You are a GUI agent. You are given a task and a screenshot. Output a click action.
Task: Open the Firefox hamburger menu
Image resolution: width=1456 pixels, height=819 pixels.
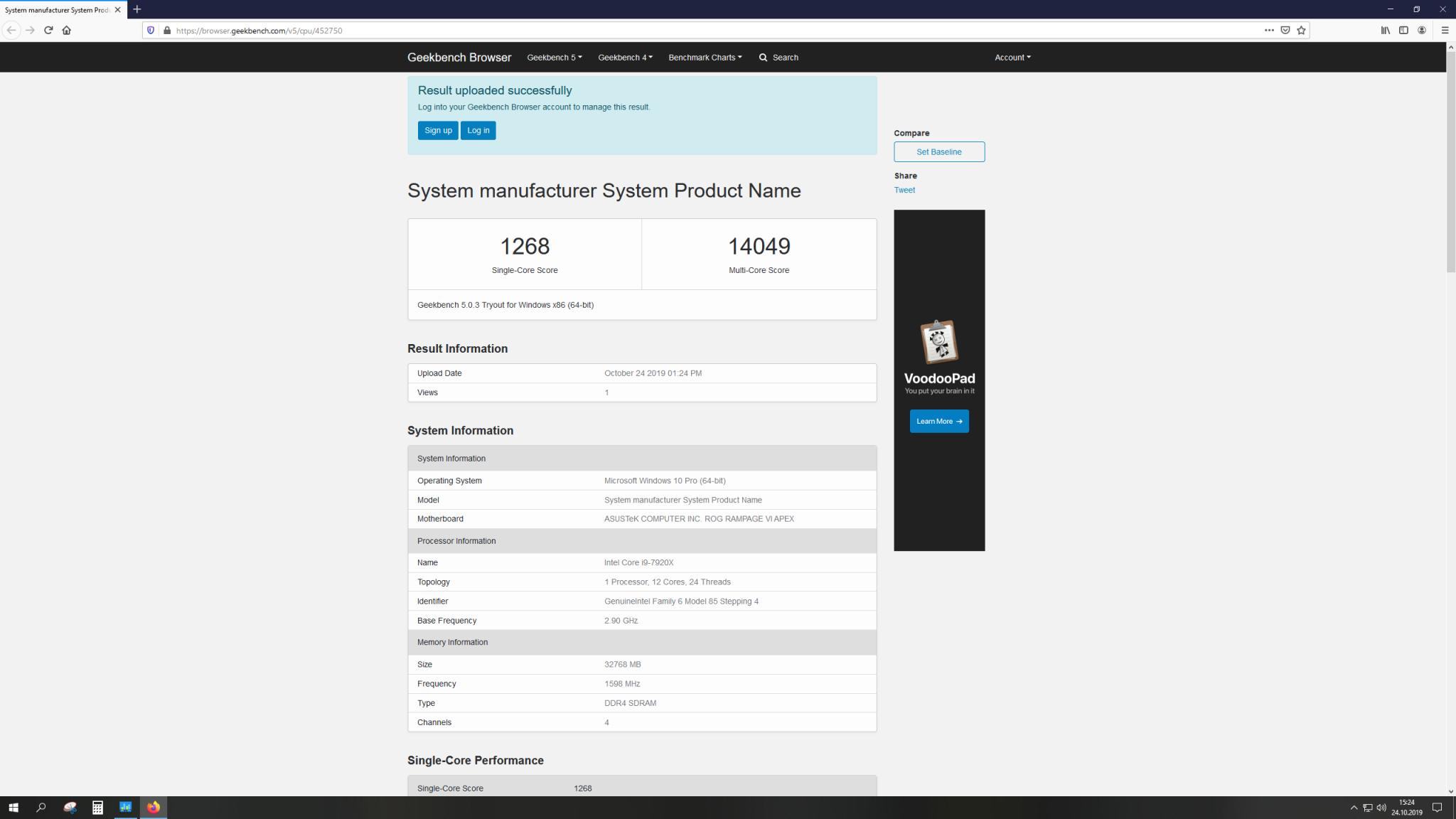click(1445, 30)
